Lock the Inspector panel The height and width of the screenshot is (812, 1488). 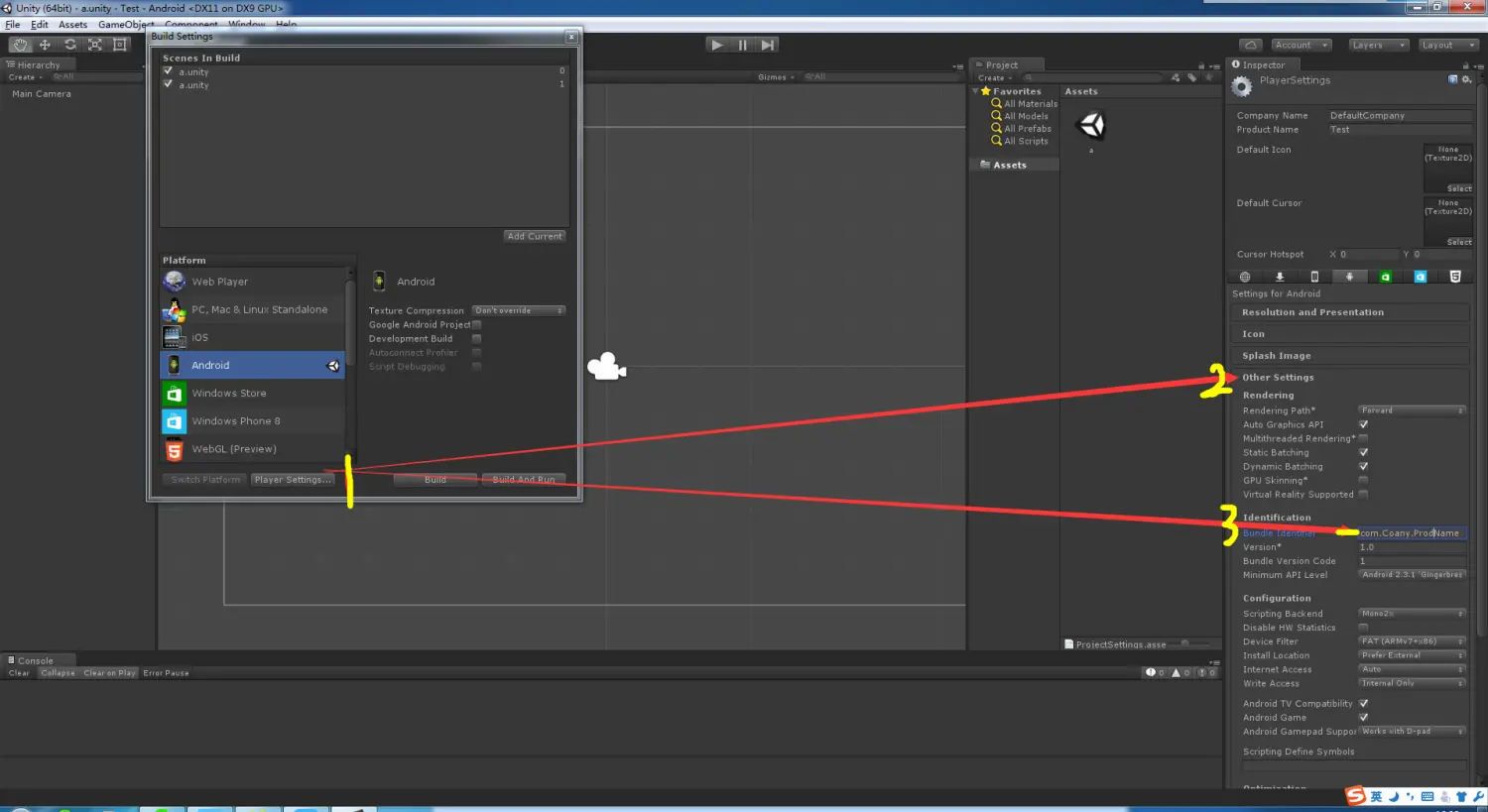[1465, 65]
